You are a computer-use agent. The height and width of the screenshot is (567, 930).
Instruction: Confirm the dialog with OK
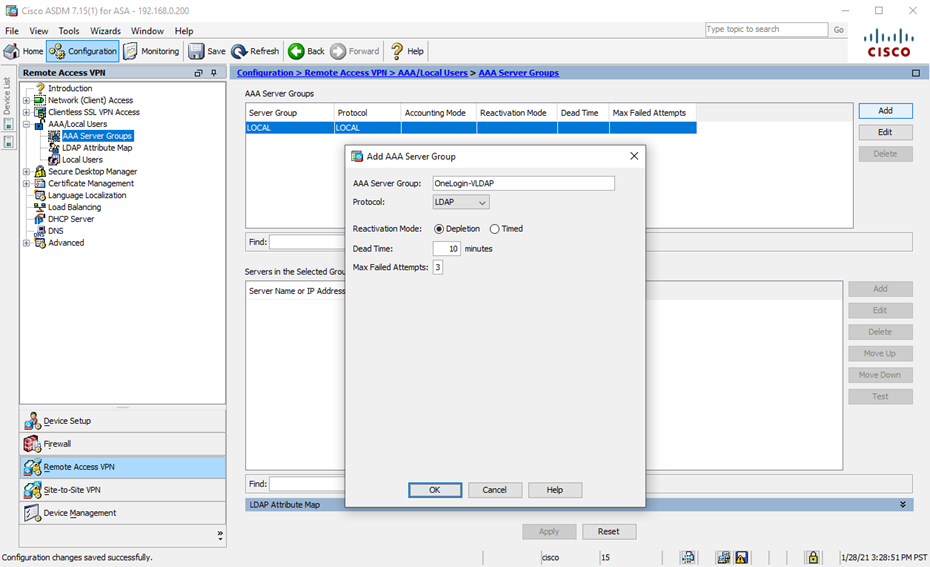pos(435,490)
